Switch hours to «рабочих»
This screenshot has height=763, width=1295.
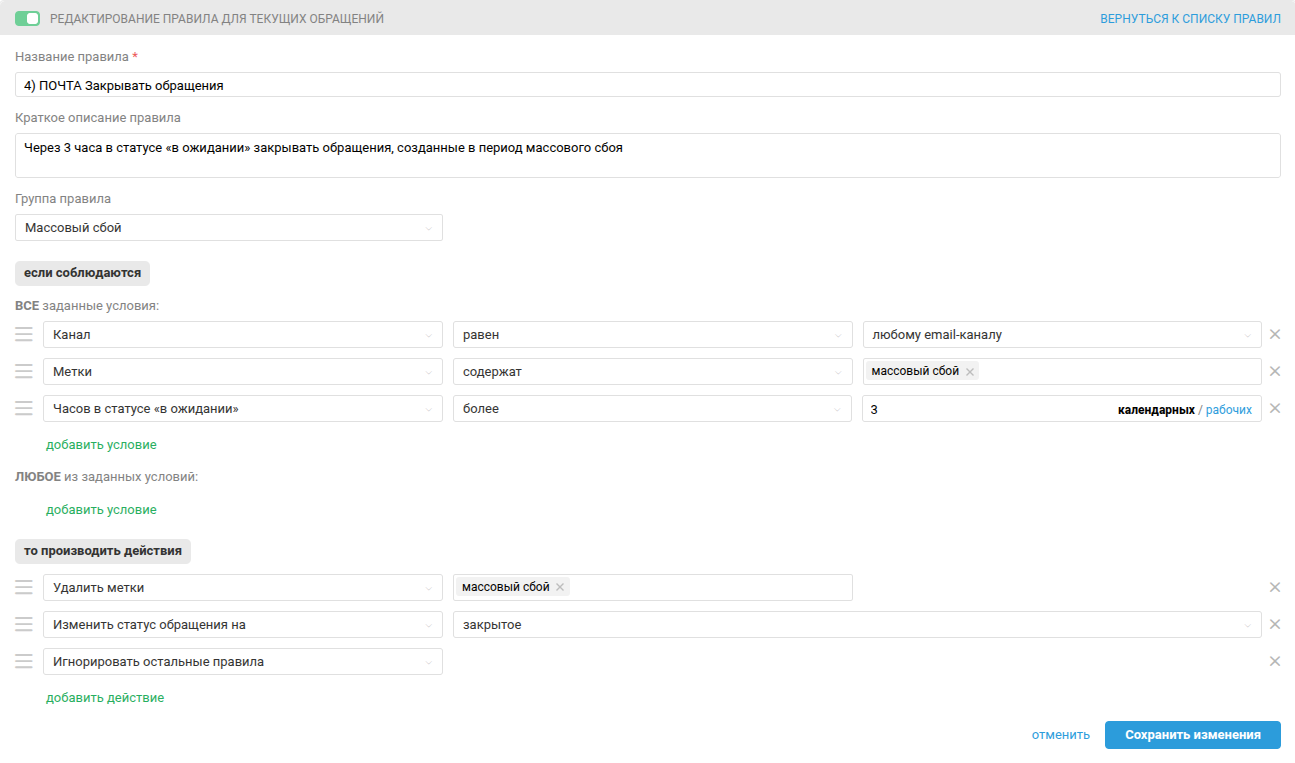(x=1229, y=410)
